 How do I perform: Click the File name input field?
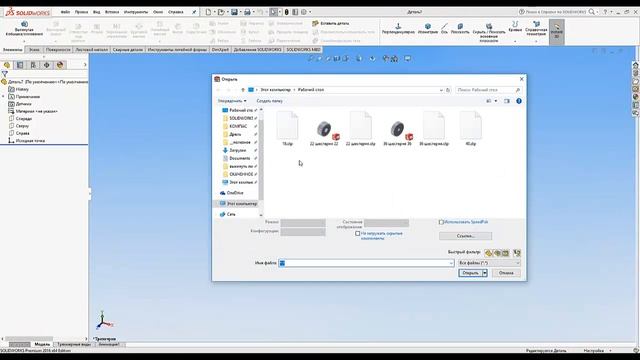[x=366, y=263]
